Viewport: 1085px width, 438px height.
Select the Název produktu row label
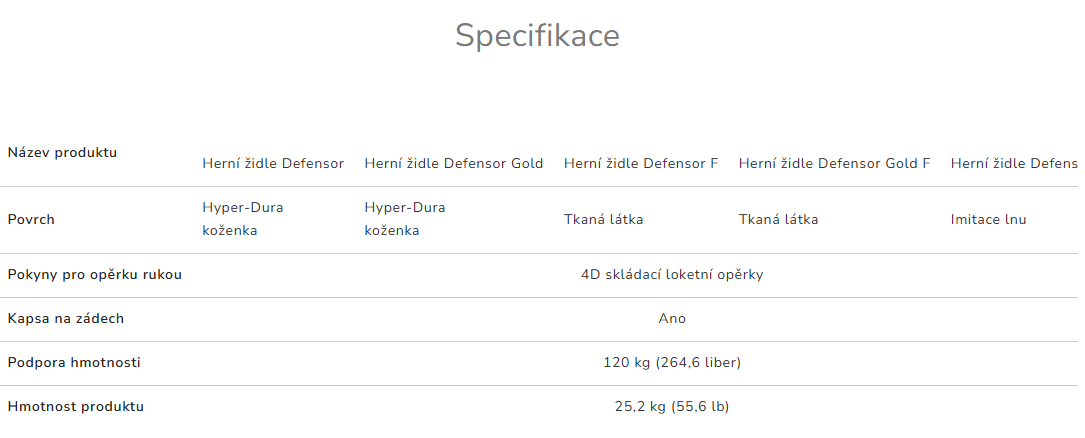(x=62, y=153)
